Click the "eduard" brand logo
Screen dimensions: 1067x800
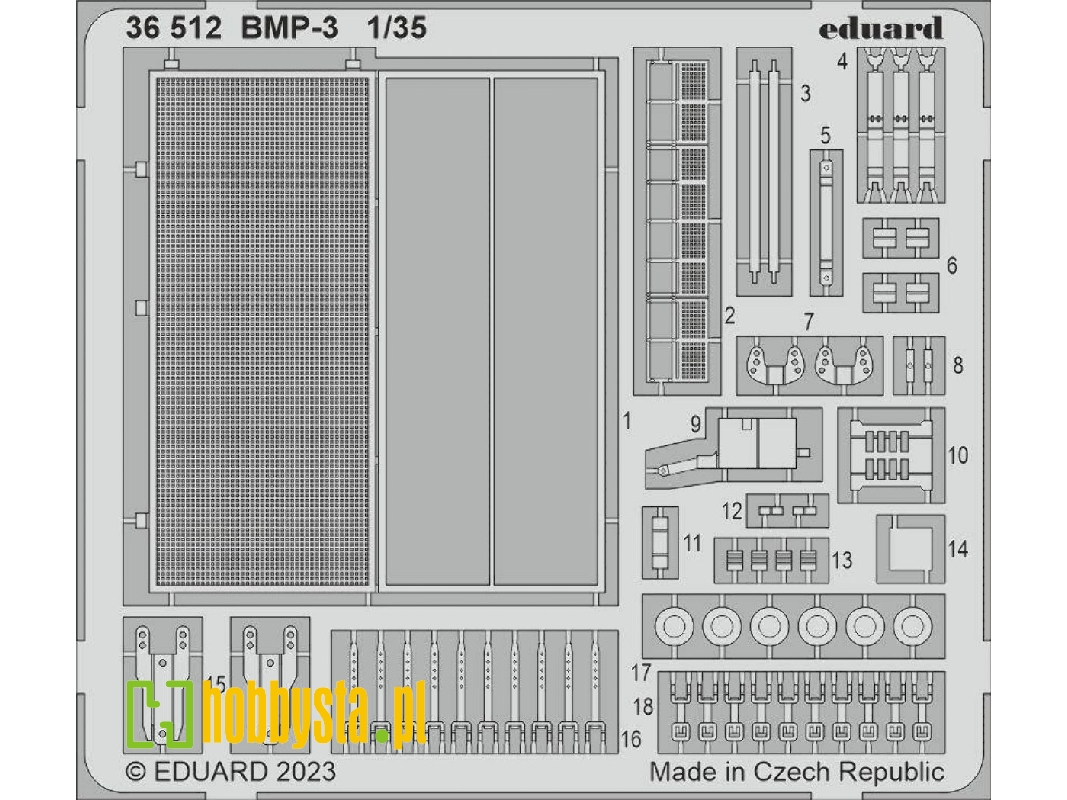[x=881, y=29]
